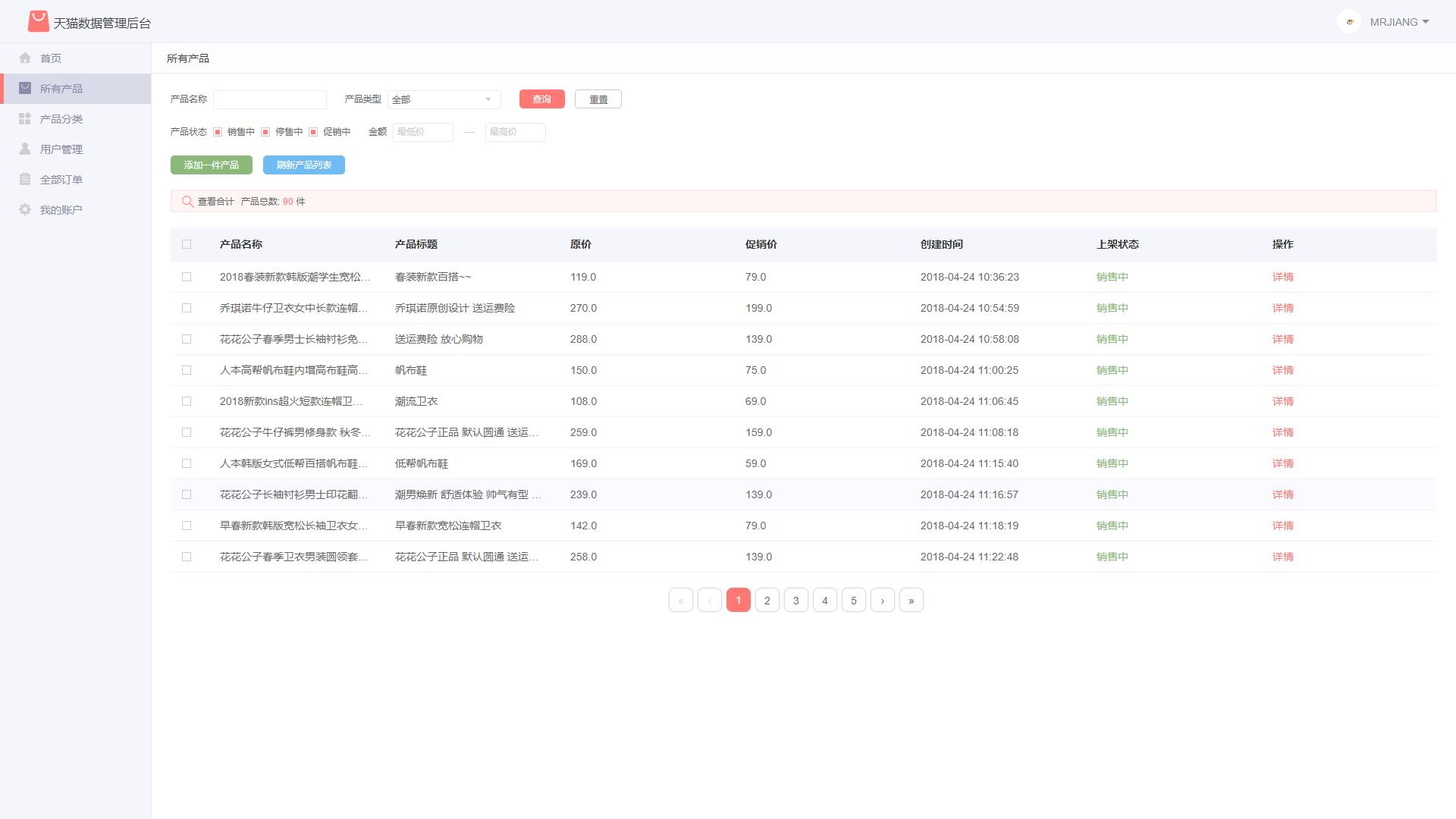1456x819 pixels.
Task: Click the next page arrow icon
Action: pyautogui.click(x=882, y=600)
